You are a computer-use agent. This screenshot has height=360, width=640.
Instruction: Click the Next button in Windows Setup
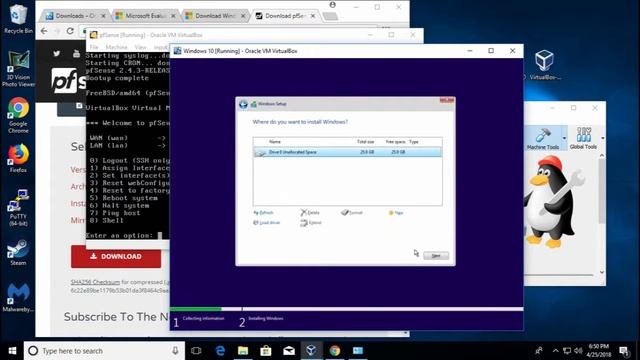pyautogui.click(x=436, y=256)
